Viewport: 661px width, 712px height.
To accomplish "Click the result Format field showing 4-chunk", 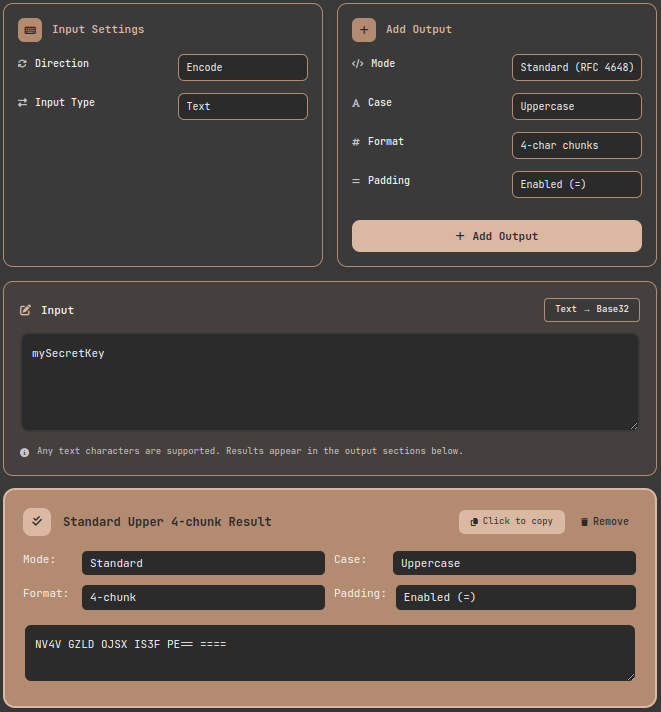I will click(x=203, y=597).
